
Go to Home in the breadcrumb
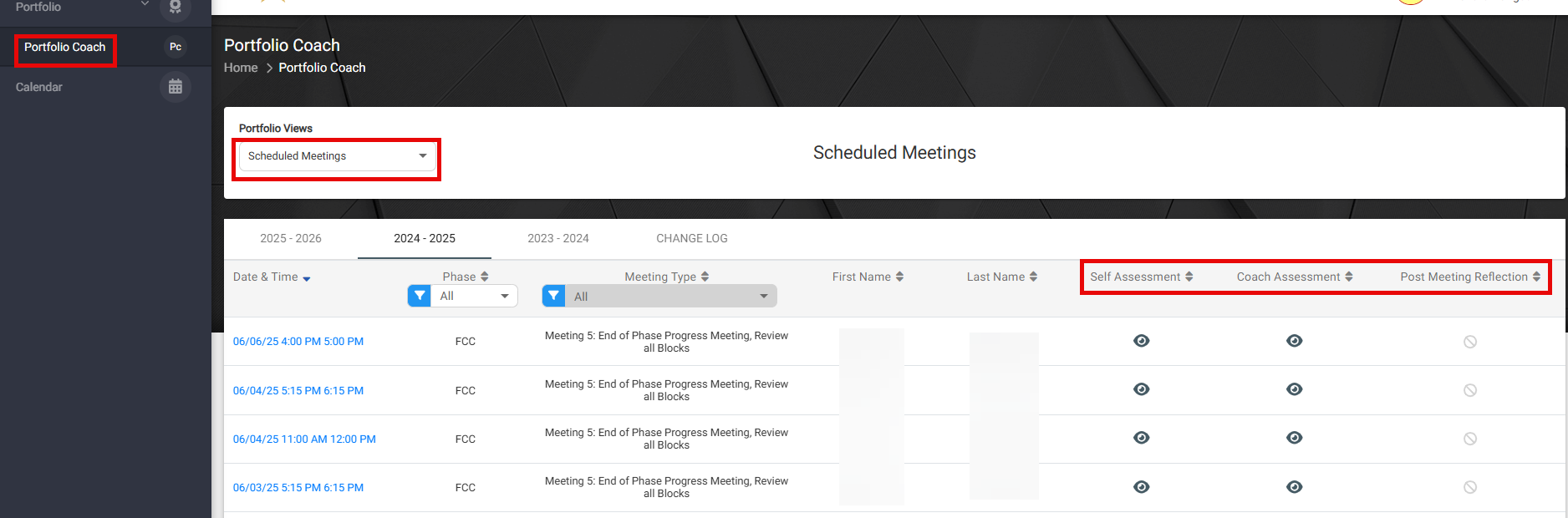241,68
